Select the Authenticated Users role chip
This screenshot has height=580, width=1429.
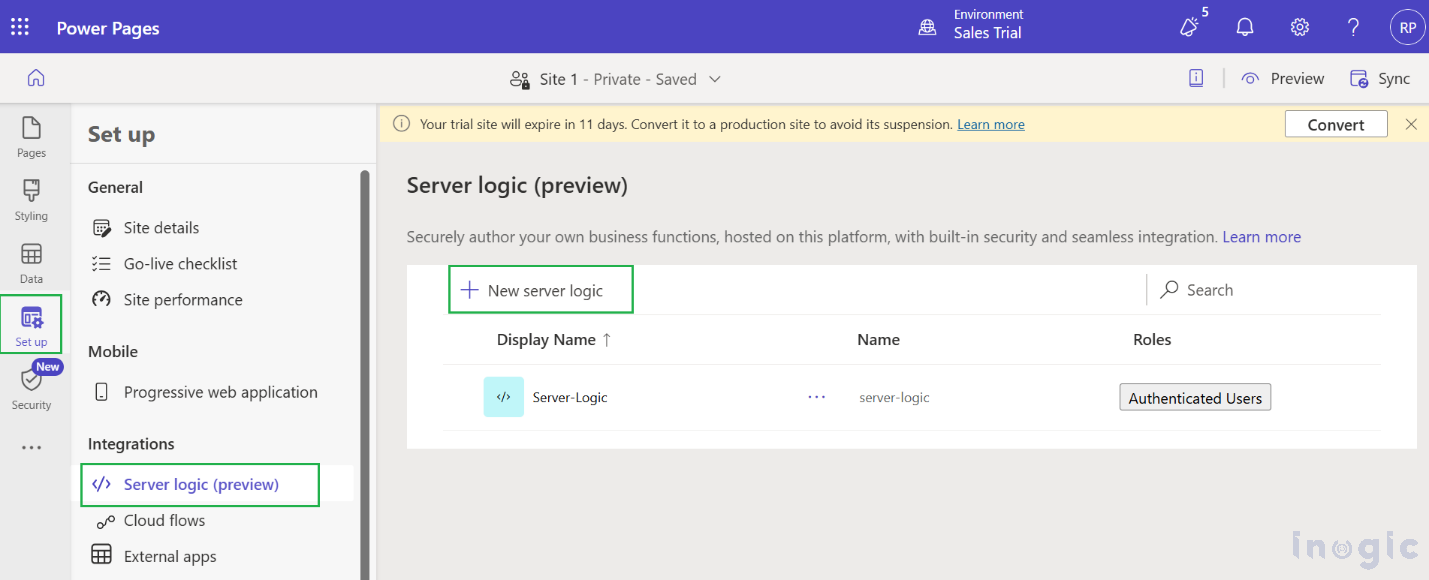click(1195, 397)
